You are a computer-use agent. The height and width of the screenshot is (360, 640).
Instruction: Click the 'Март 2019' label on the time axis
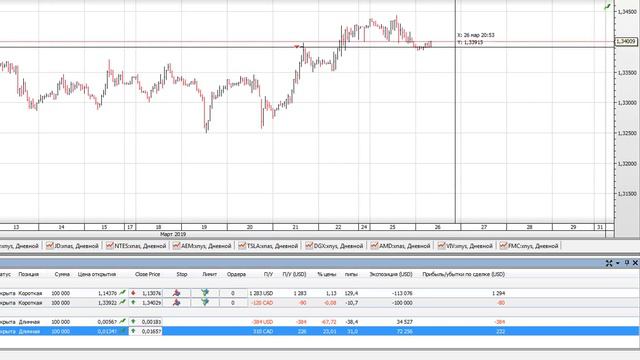(x=173, y=234)
